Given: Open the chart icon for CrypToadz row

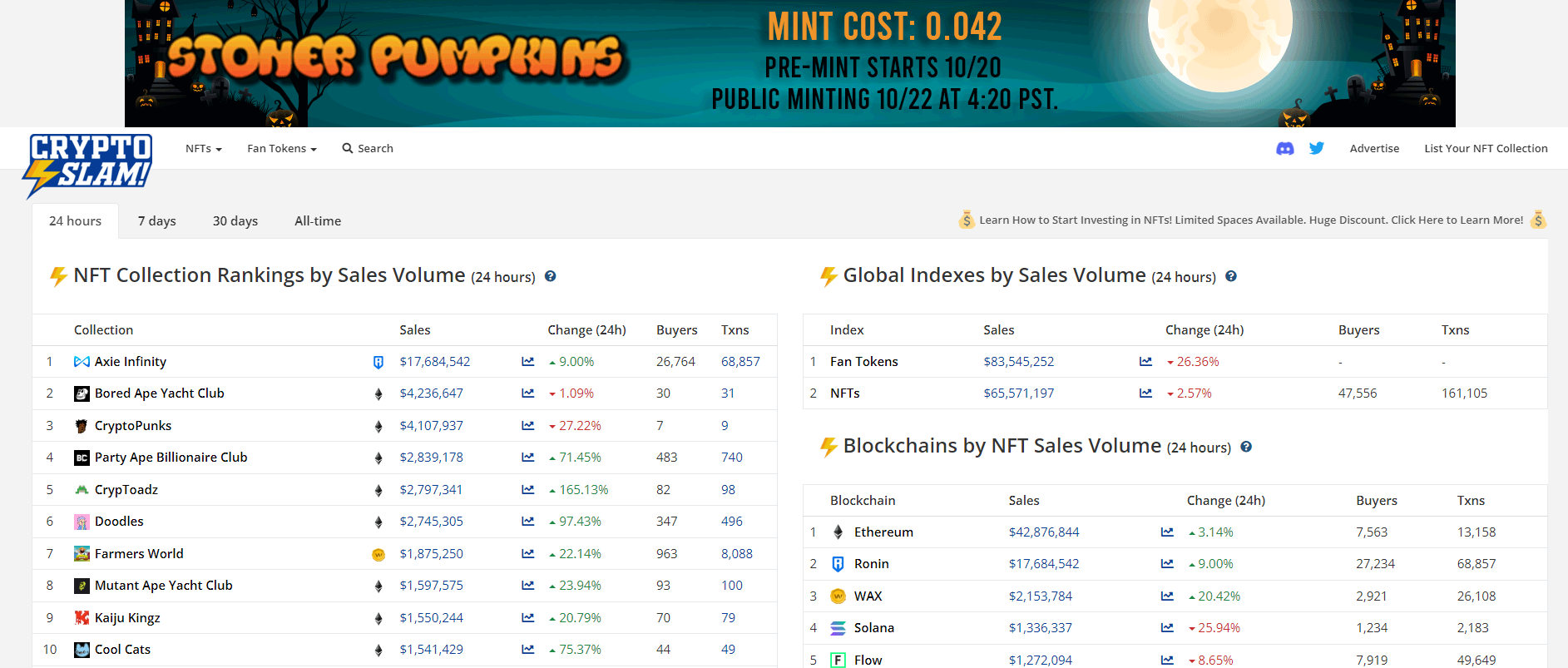Looking at the screenshot, I should tap(528, 490).
